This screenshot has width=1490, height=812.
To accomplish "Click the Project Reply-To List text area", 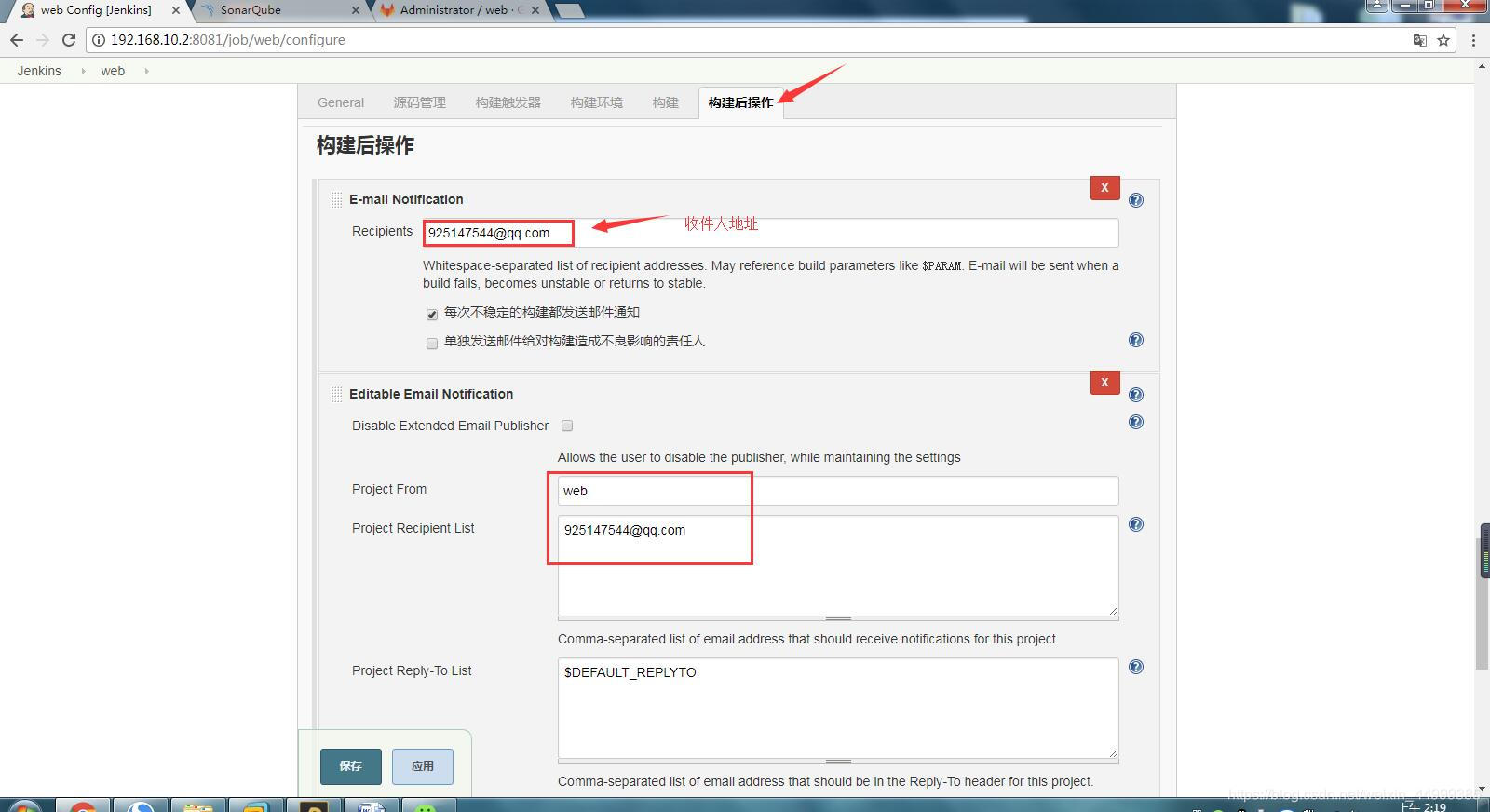I will [x=838, y=709].
